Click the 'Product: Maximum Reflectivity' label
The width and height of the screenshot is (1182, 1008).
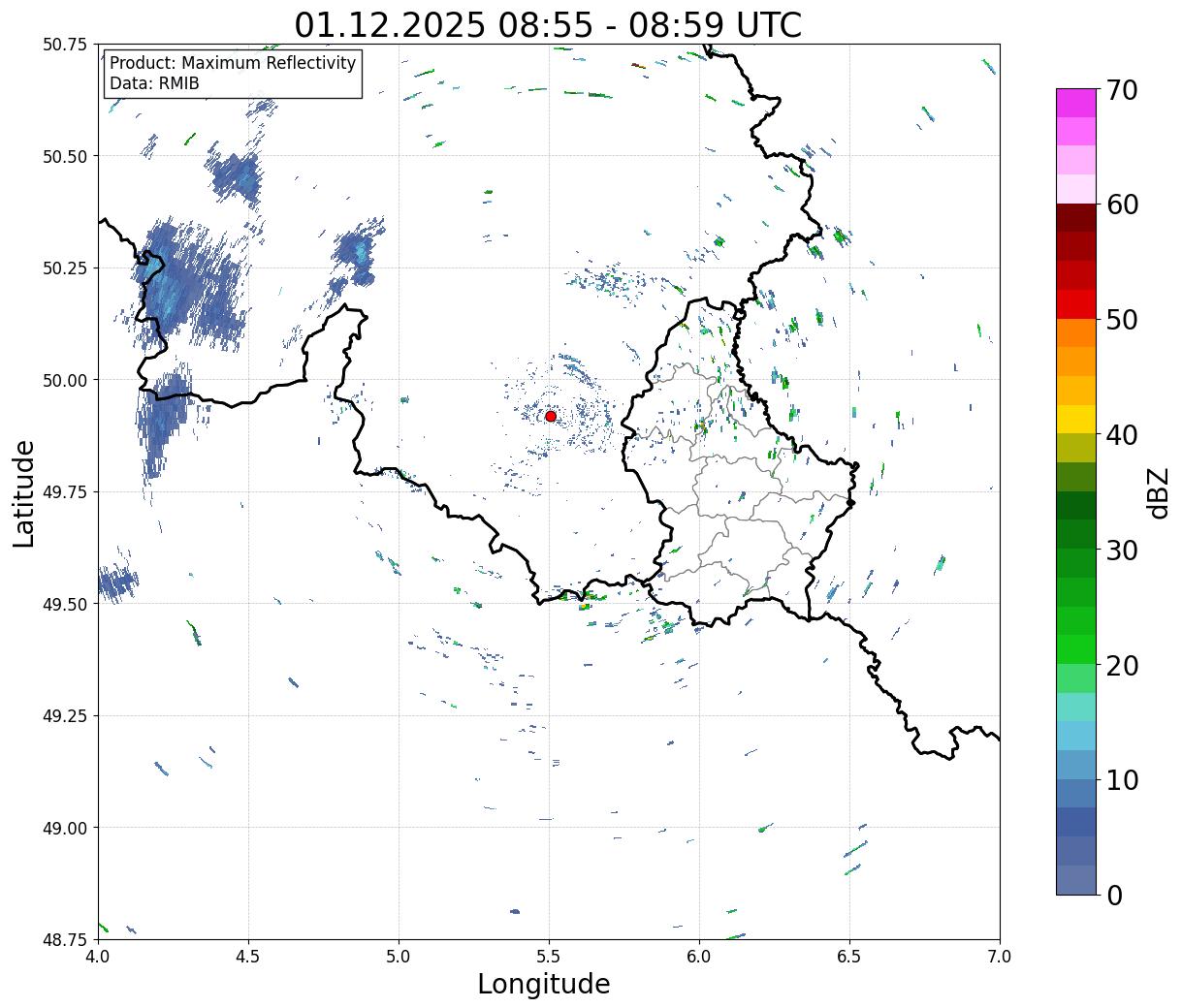tap(233, 63)
